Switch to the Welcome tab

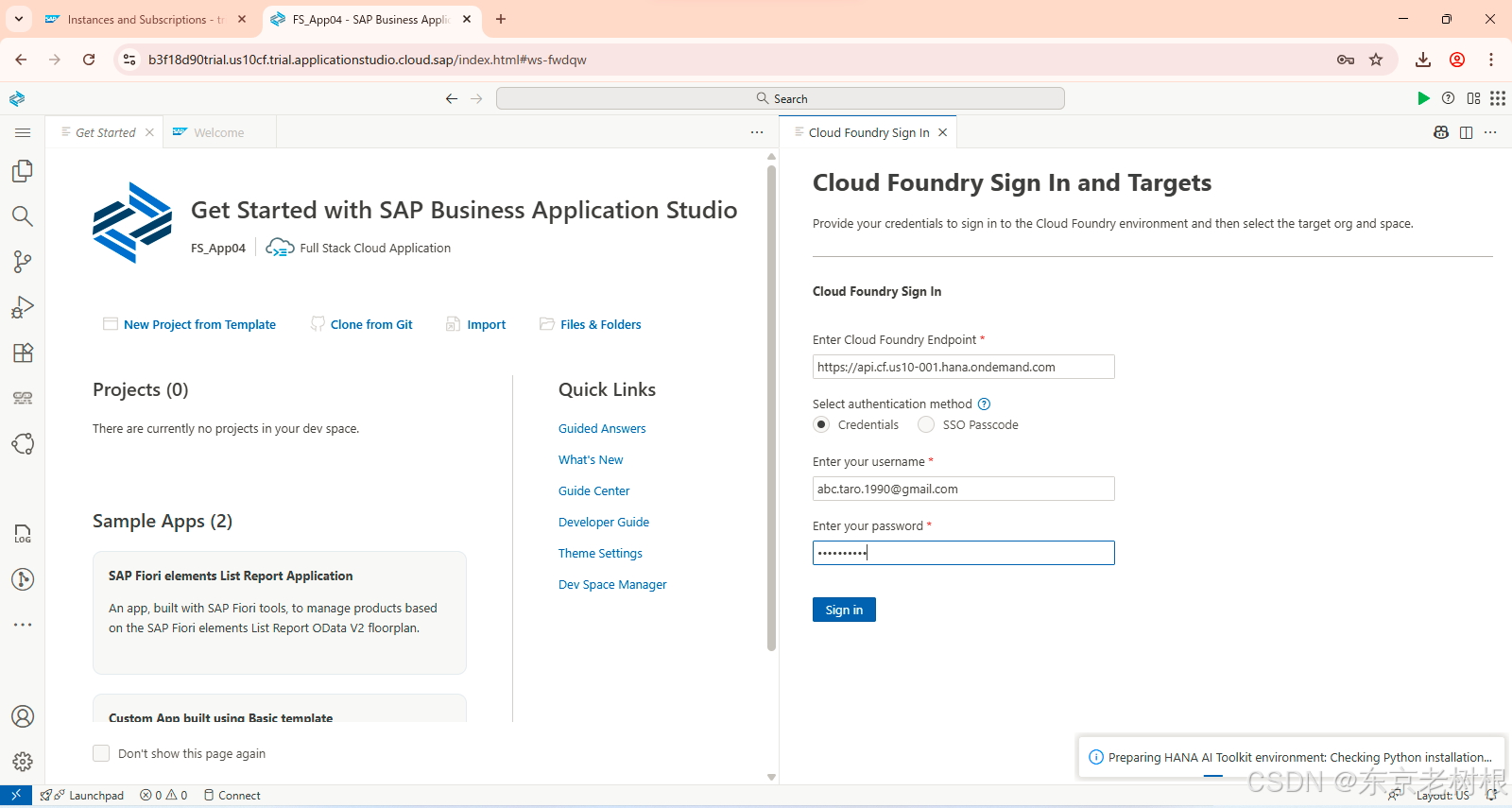[x=218, y=132]
